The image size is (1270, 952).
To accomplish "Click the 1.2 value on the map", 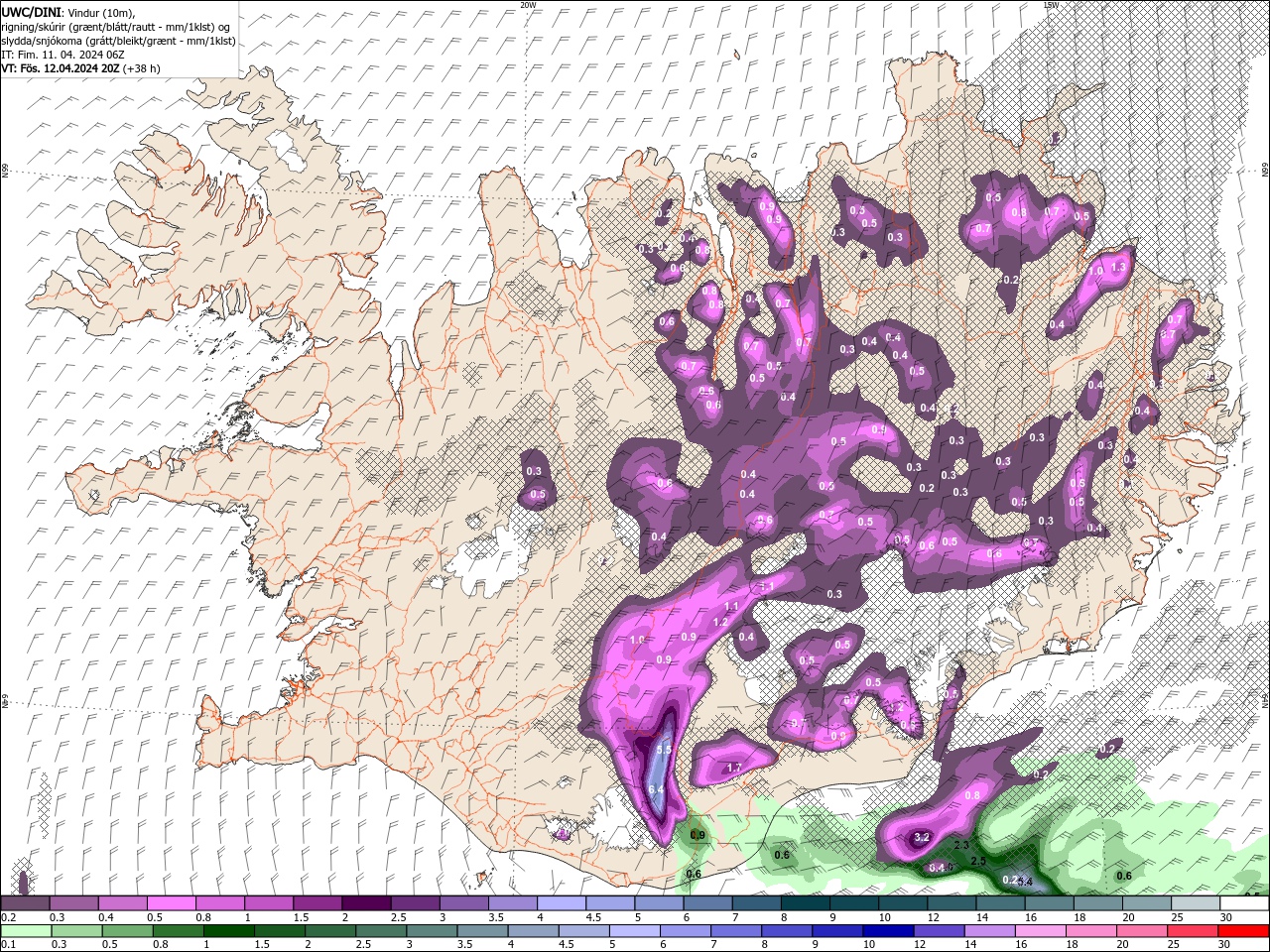I will pyautogui.click(x=721, y=623).
